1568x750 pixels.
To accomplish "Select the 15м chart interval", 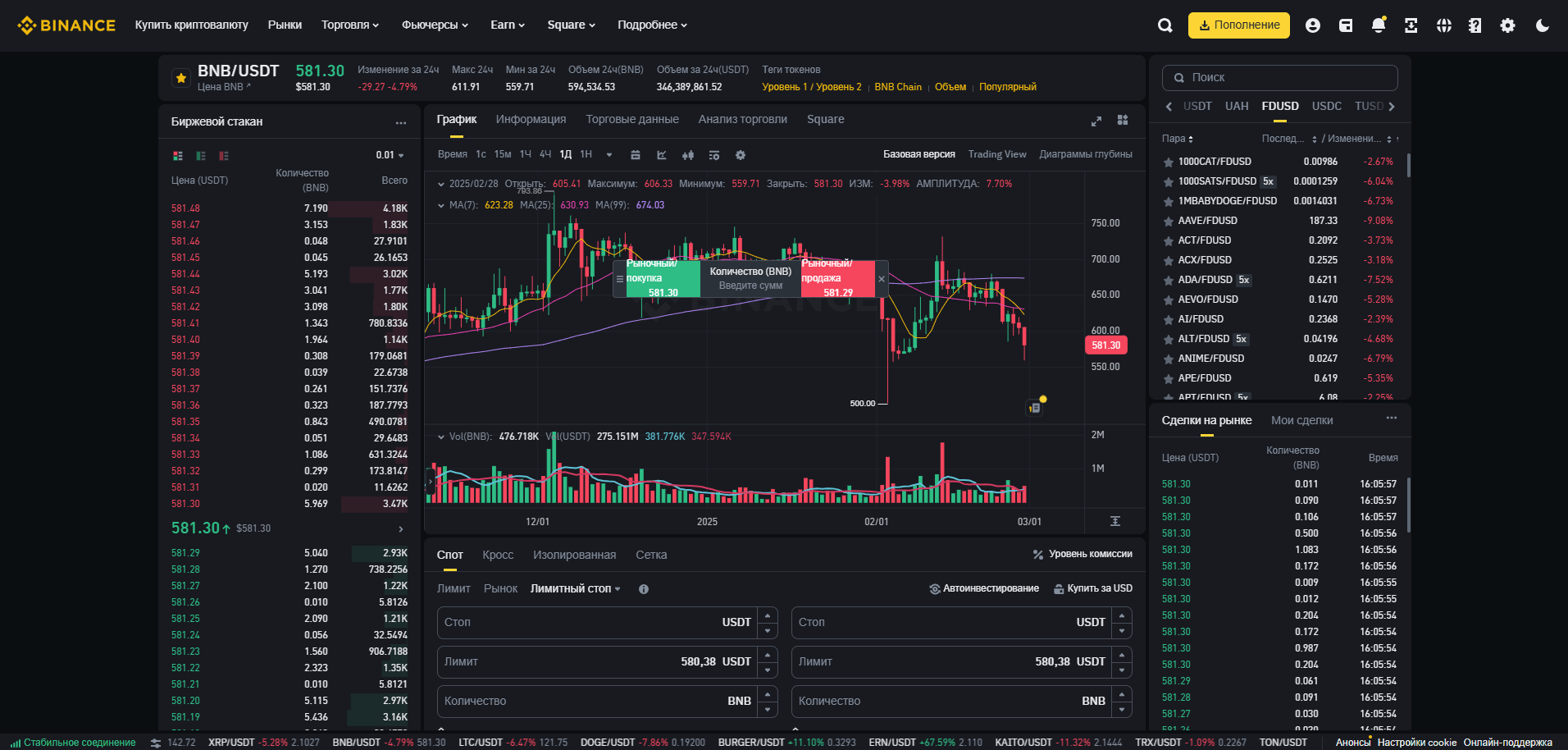I will [x=503, y=154].
